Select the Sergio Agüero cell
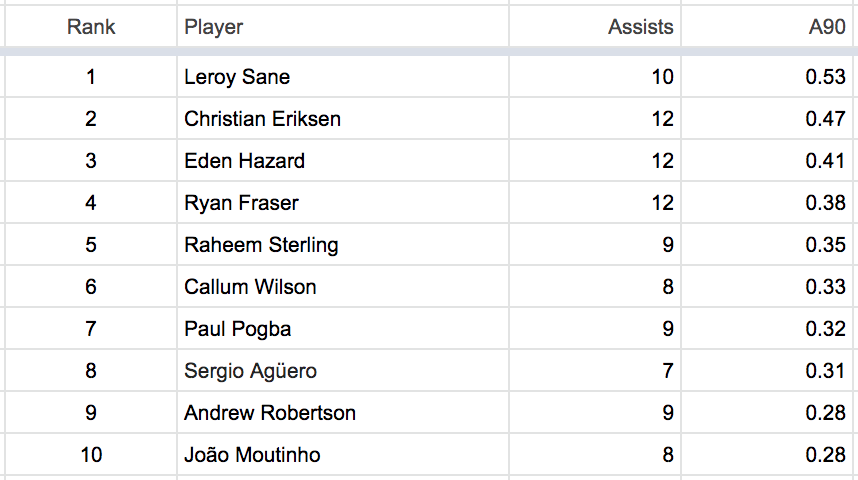This screenshot has height=480, width=858. coord(250,371)
